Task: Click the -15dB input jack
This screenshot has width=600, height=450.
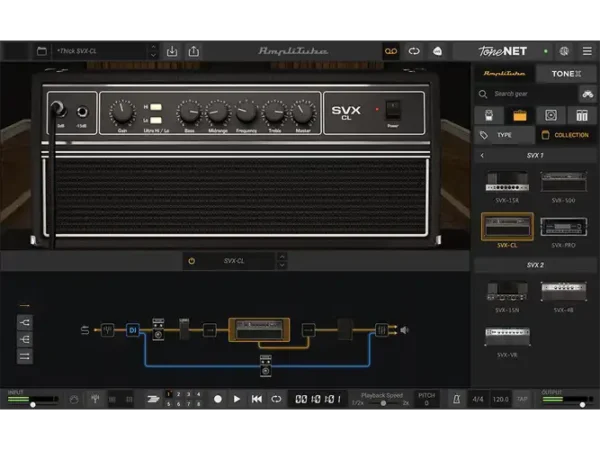Action: pyautogui.click(x=82, y=112)
